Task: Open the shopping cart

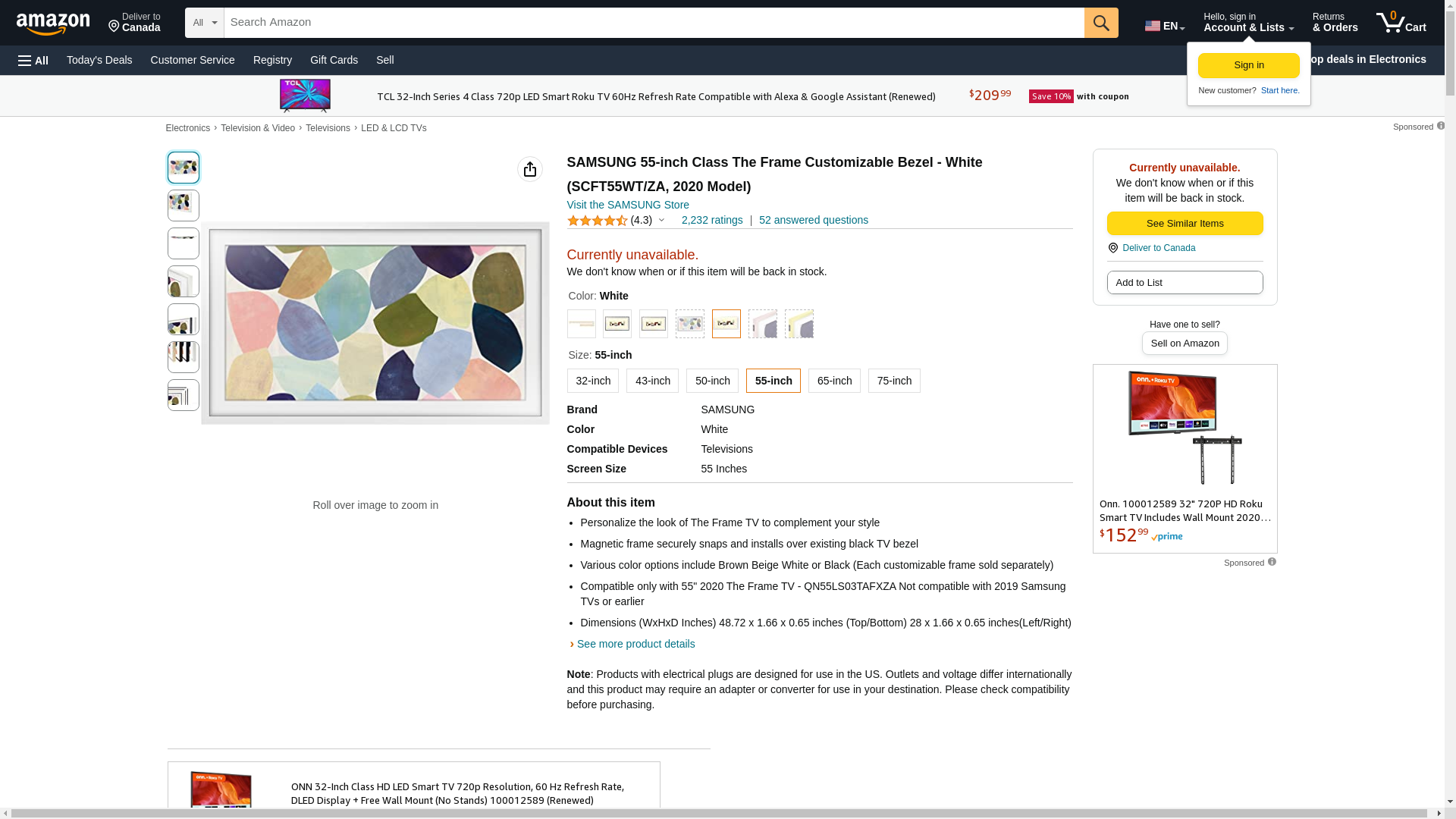Action: coord(1401,23)
